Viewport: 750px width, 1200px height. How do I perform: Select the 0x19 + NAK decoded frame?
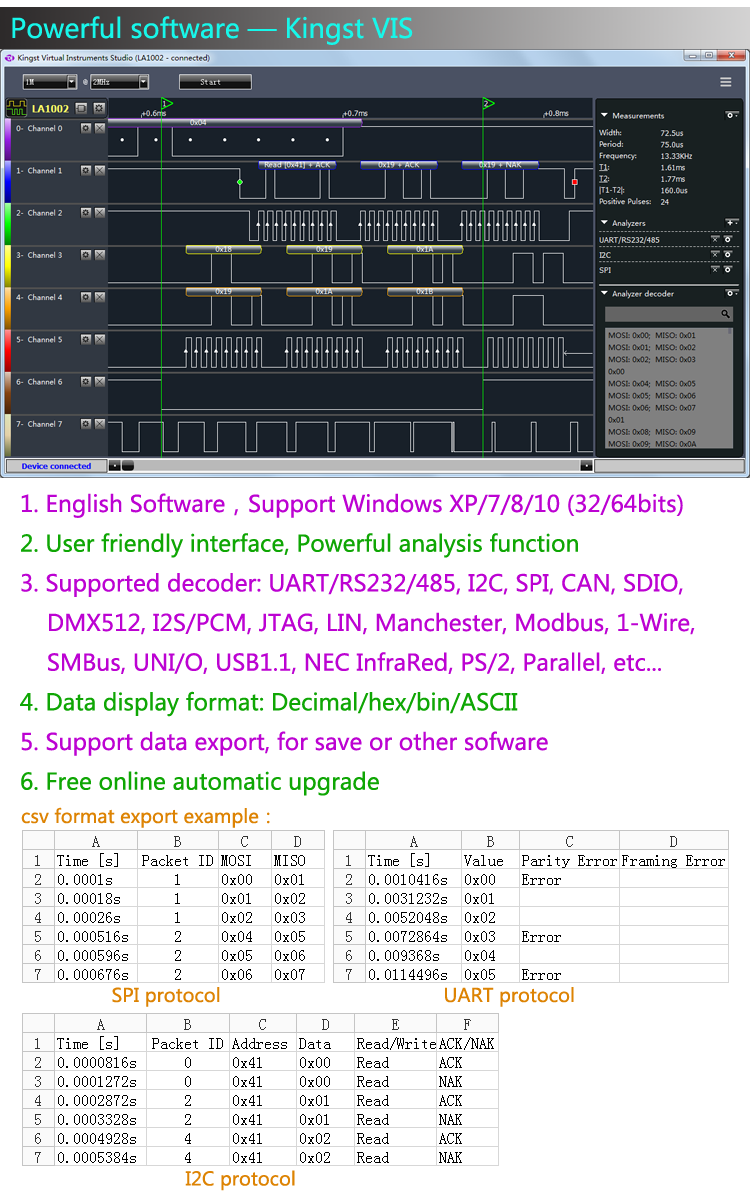click(x=500, y=165)
